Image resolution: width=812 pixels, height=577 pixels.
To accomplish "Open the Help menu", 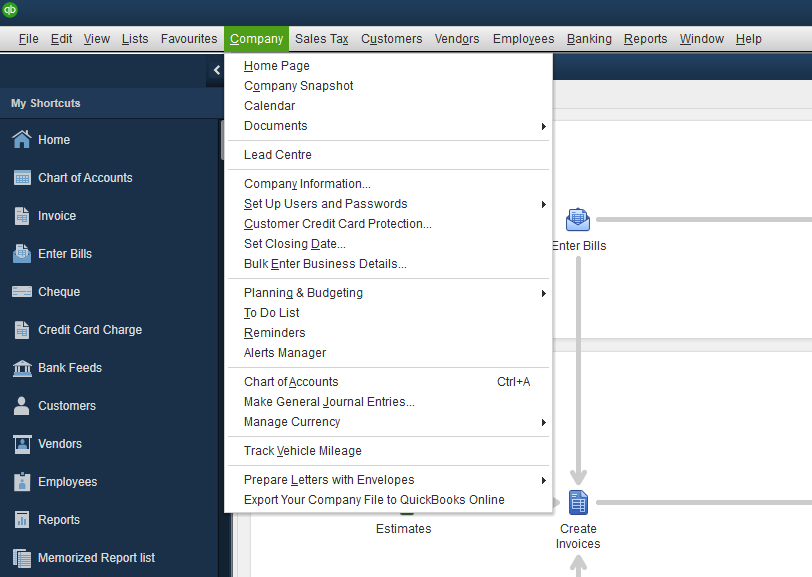I will pyautogui.click(x=748, y=39).
